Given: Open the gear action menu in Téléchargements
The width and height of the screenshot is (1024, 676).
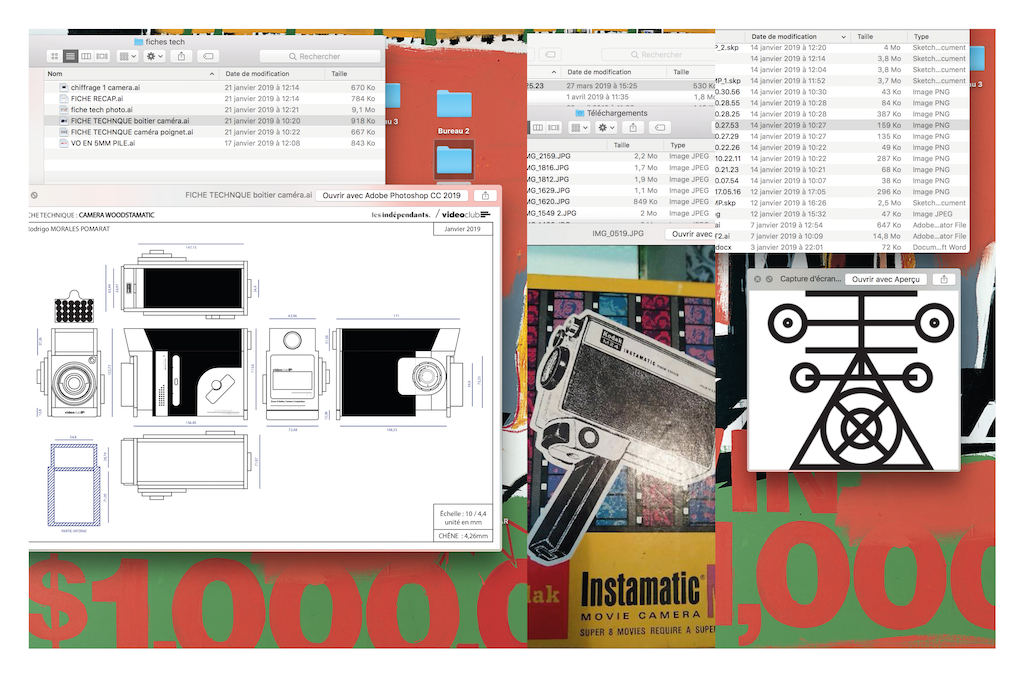Looking at the screenshot, I should click(607, 127).
